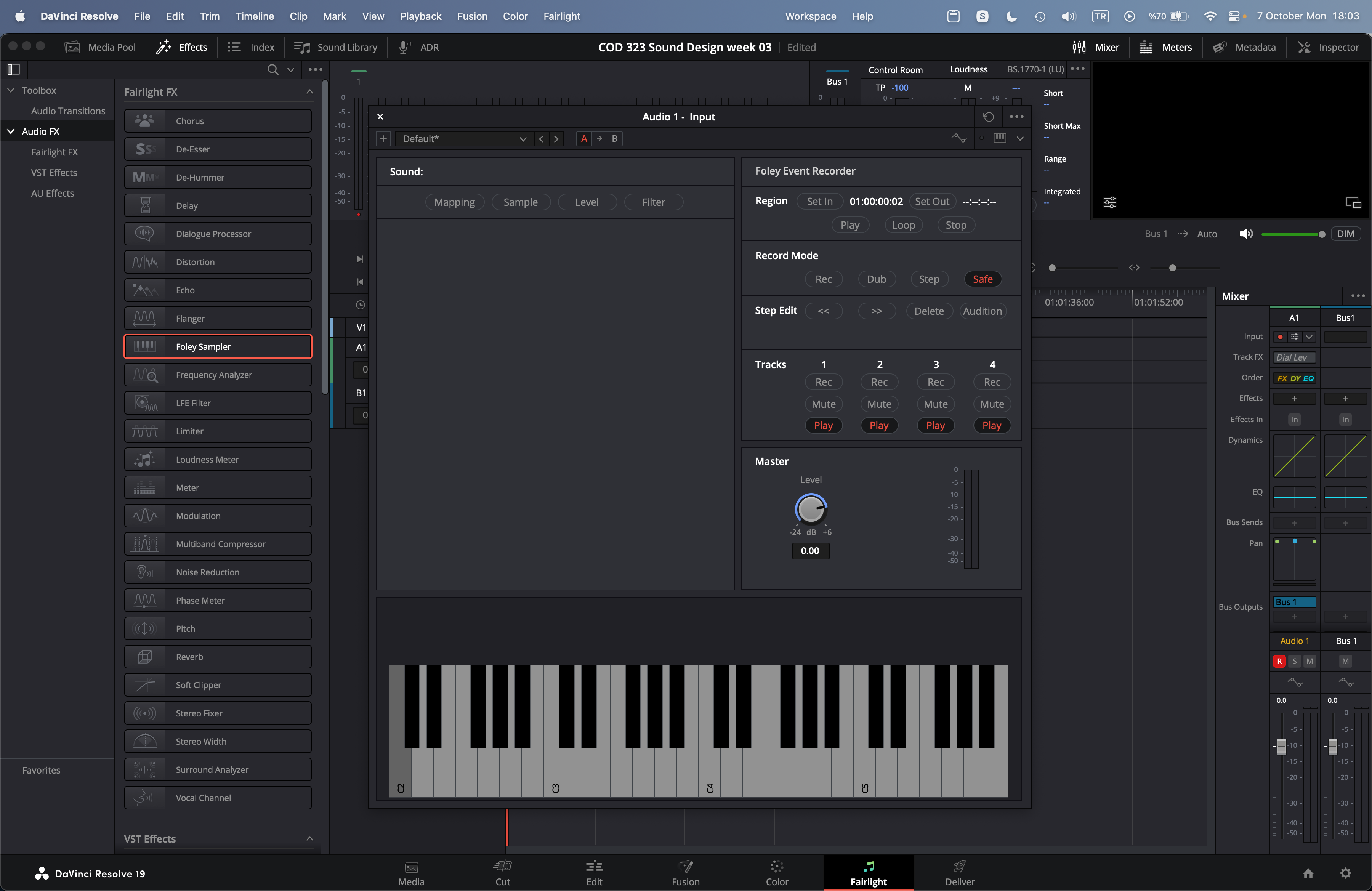Switch to the Deliver page
The image size is (1372, 891).
pyautogui.click(x=959, y=873)
